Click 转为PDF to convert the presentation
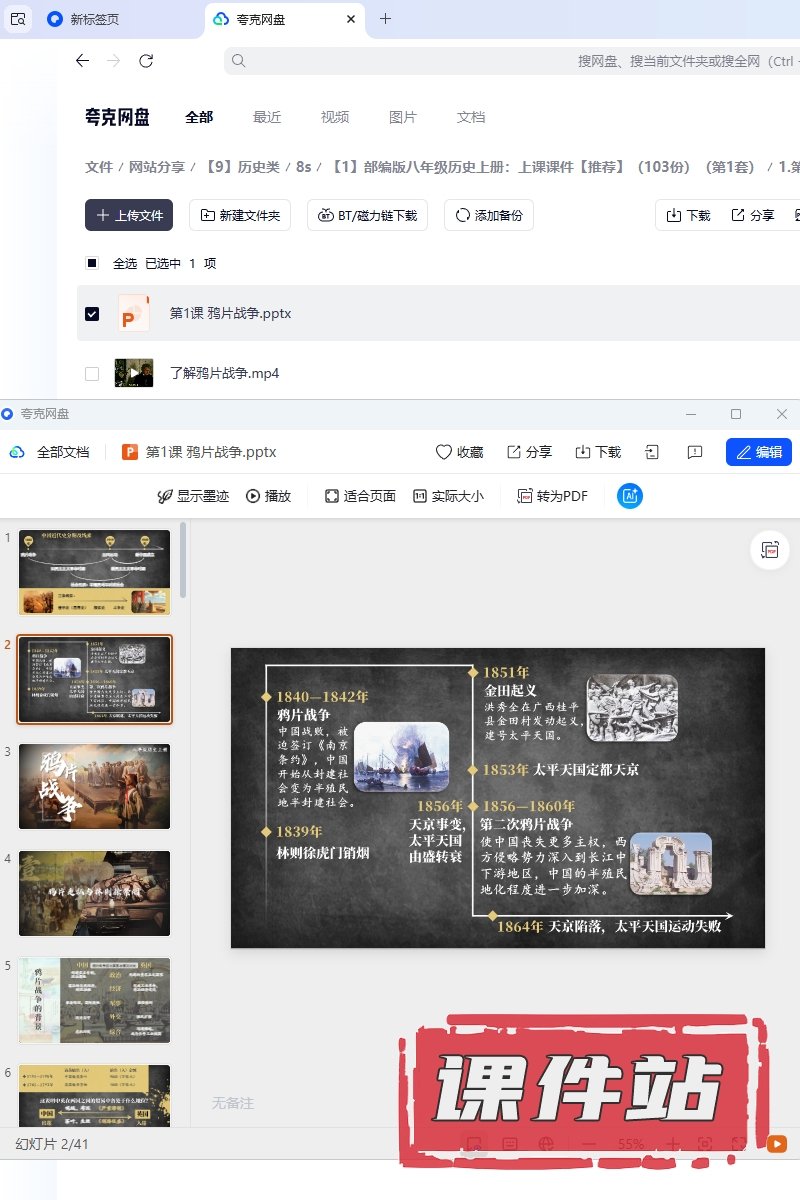800x1200 pixels. 552,496
